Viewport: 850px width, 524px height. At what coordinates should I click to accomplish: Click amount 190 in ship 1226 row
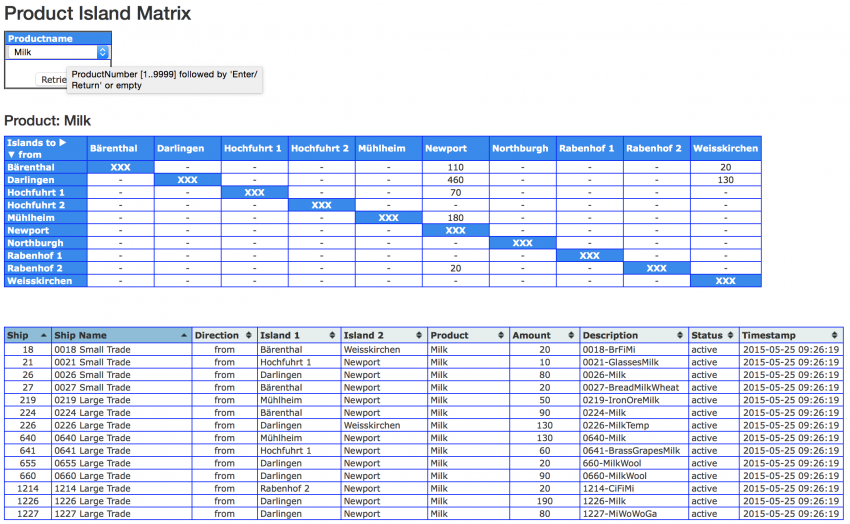point(544,501)
